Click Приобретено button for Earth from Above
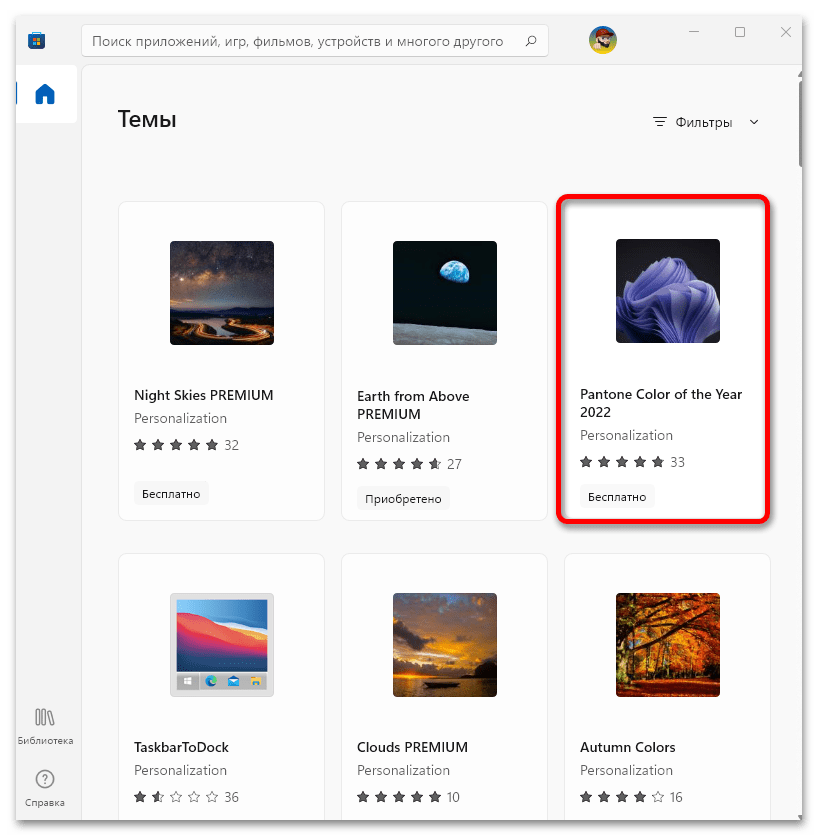Image resolution: width=818 pixels, height=836 pixels. point(403,499)
